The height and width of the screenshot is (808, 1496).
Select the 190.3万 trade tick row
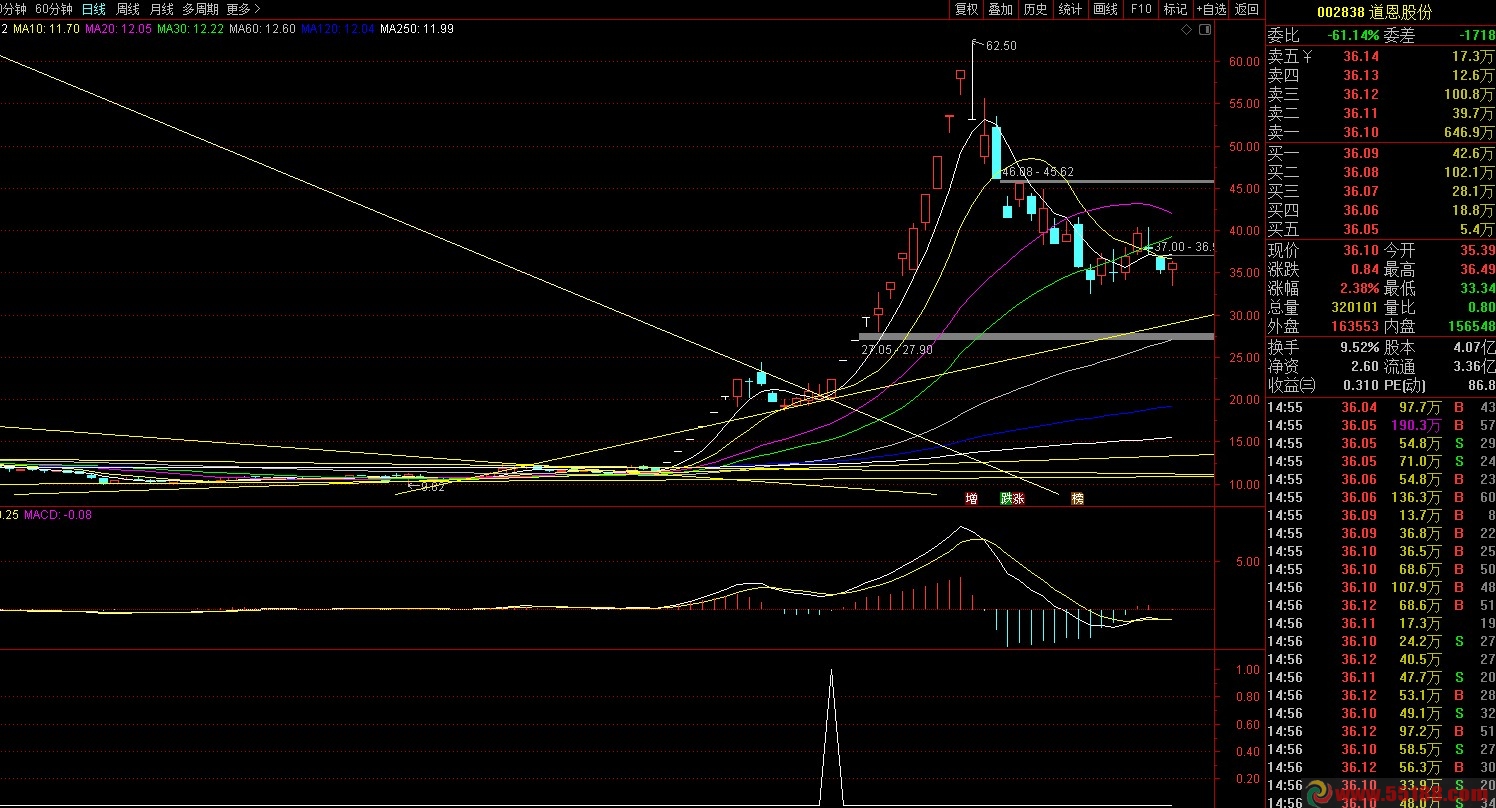(x=1381, y=426)
